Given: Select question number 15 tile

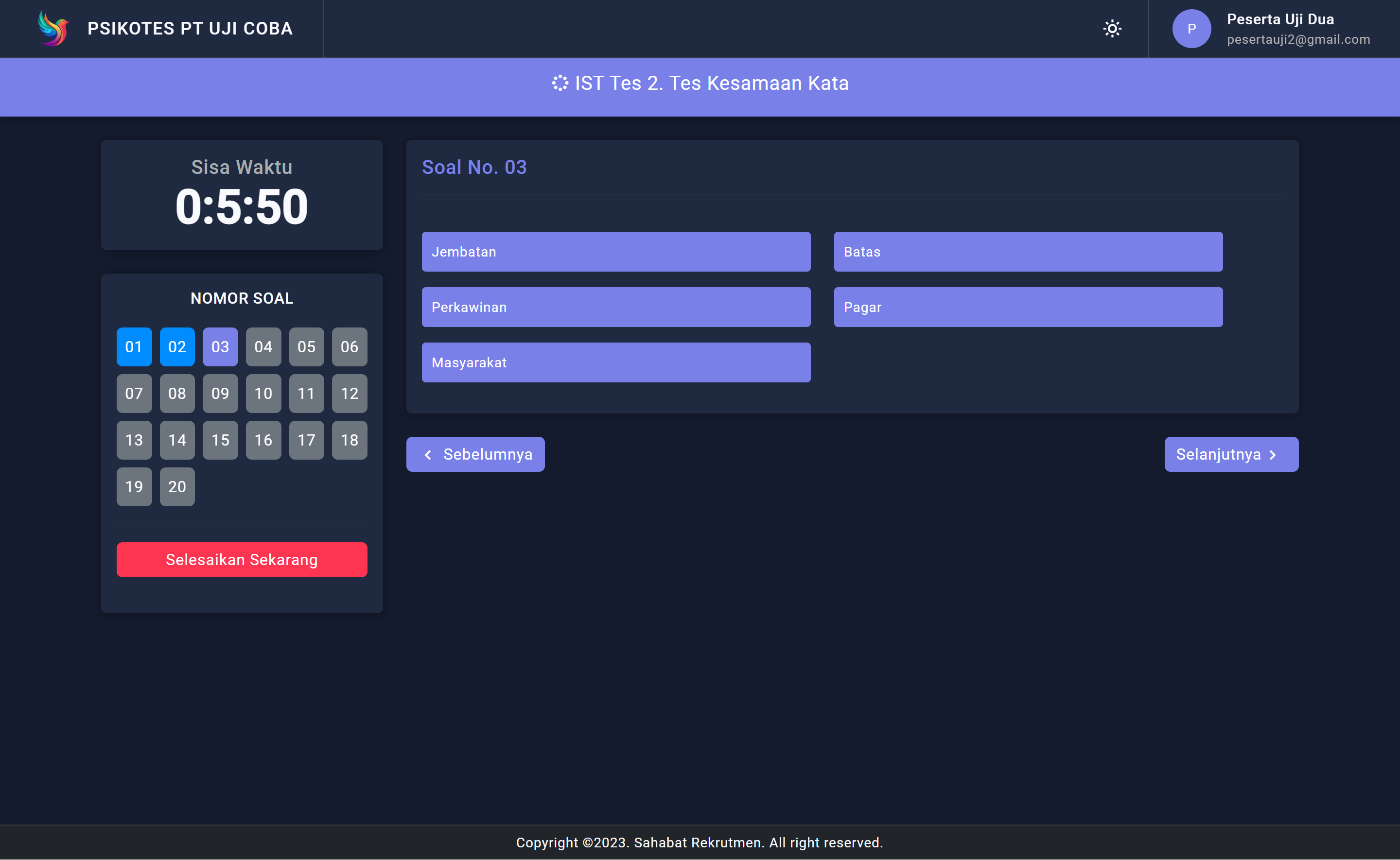Looking at the screenshot, I should pos(220,440).
